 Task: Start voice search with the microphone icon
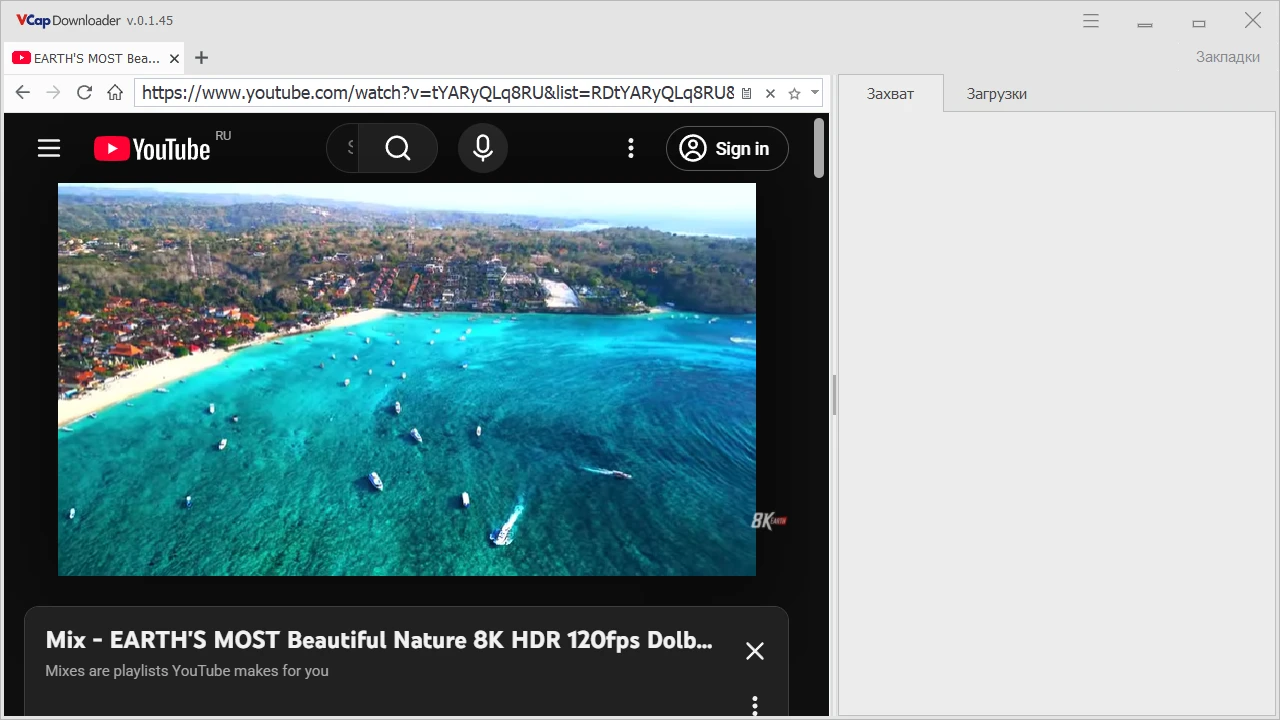coord(483,149)
